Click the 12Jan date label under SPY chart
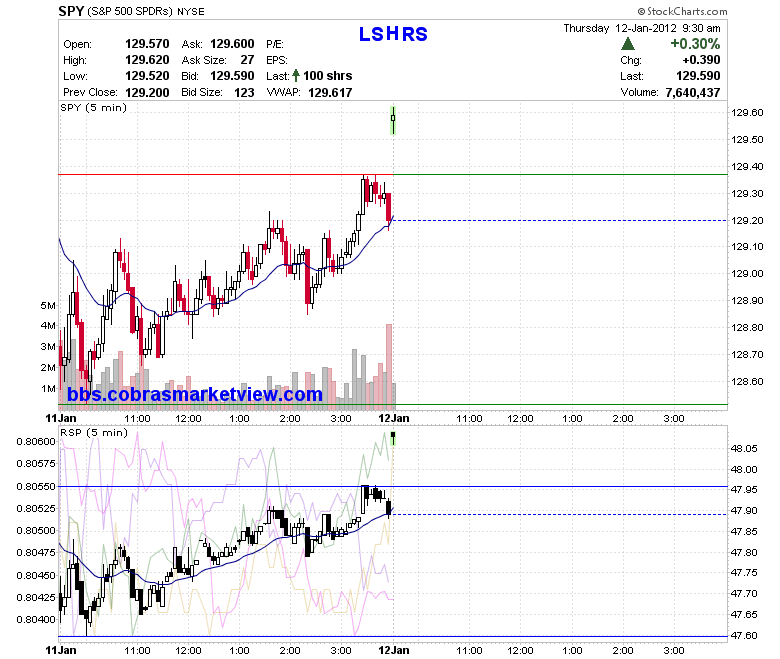Screen dimensions: 780x659 coord(393,418)
